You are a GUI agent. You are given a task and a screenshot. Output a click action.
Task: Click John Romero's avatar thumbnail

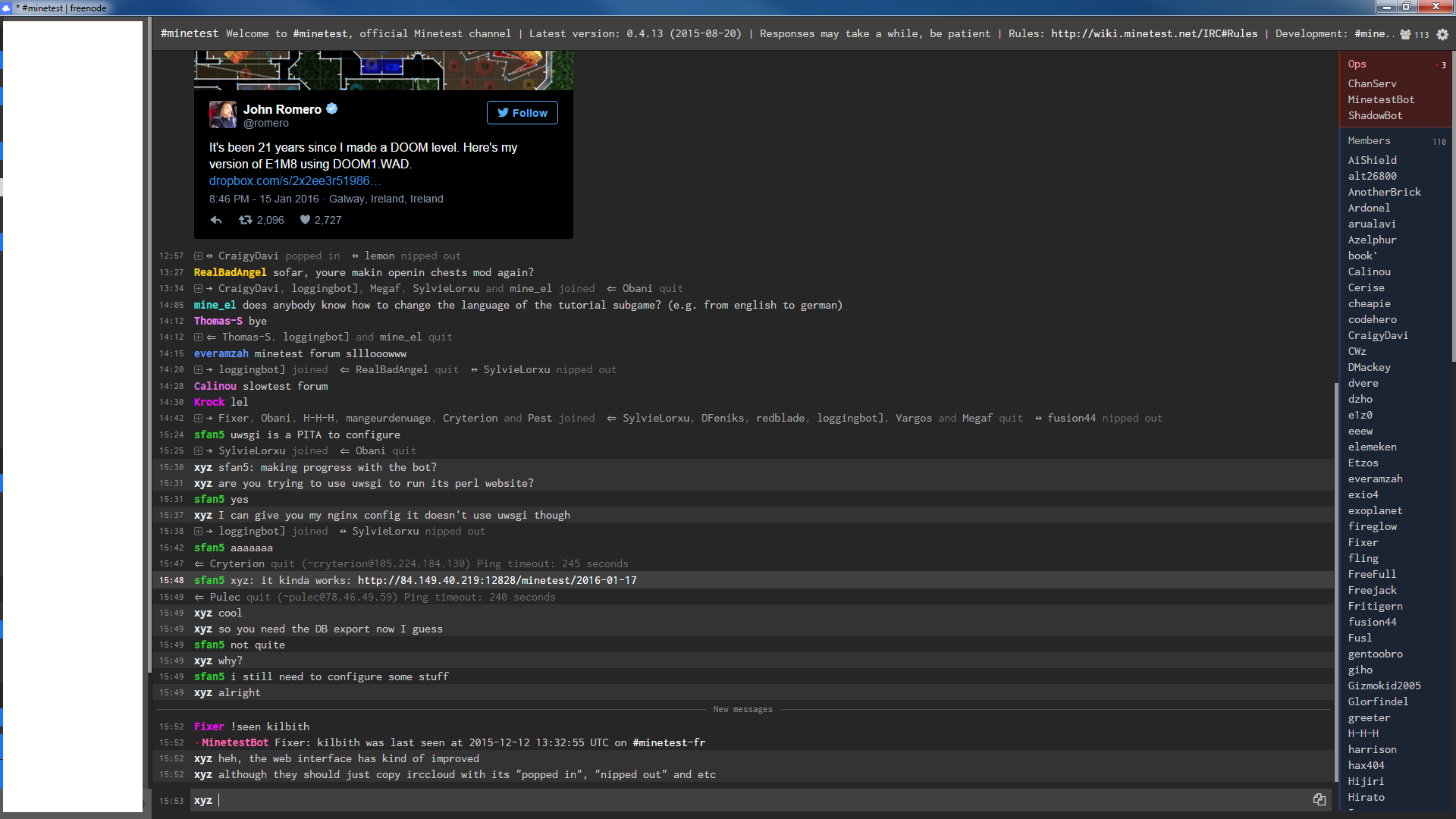point(222,115)
